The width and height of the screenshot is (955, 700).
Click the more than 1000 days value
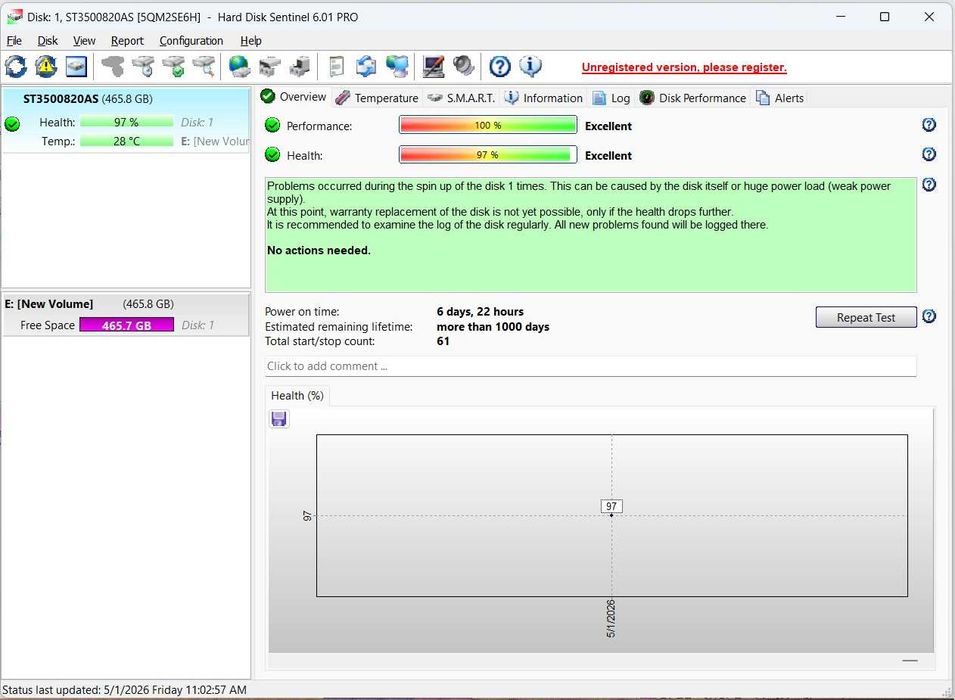pos(493,327)
